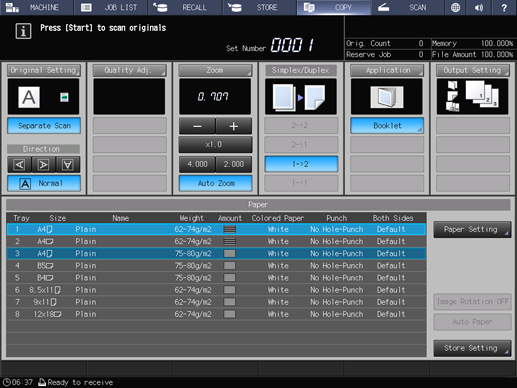Viewport: 517px width, 388px height.
Task: Expand the Booklet application options
Action: (x=387, y=126)
